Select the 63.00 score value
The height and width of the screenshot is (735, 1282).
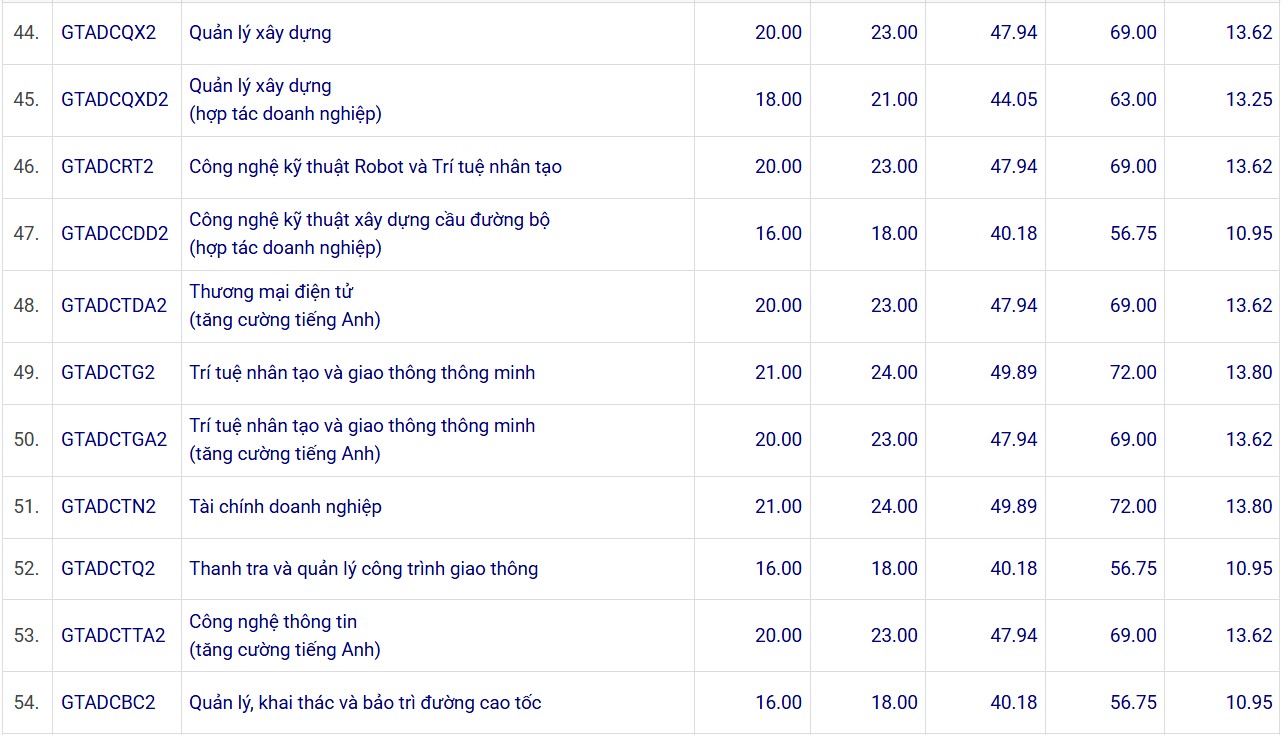(1132, 99)
